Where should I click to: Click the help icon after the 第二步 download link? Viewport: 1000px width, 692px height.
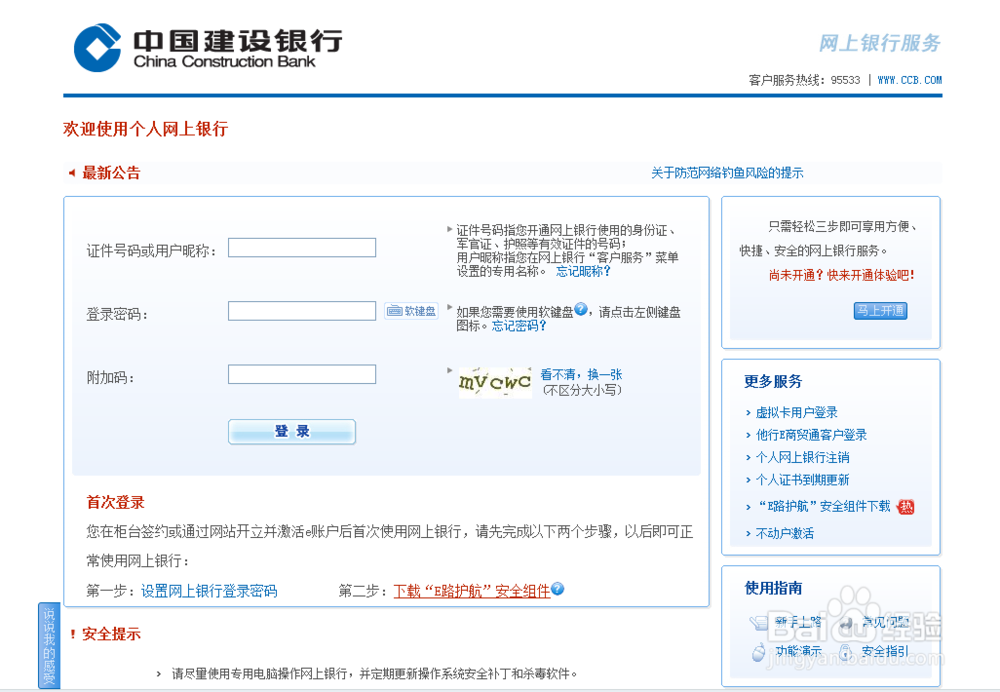[557, 590]
